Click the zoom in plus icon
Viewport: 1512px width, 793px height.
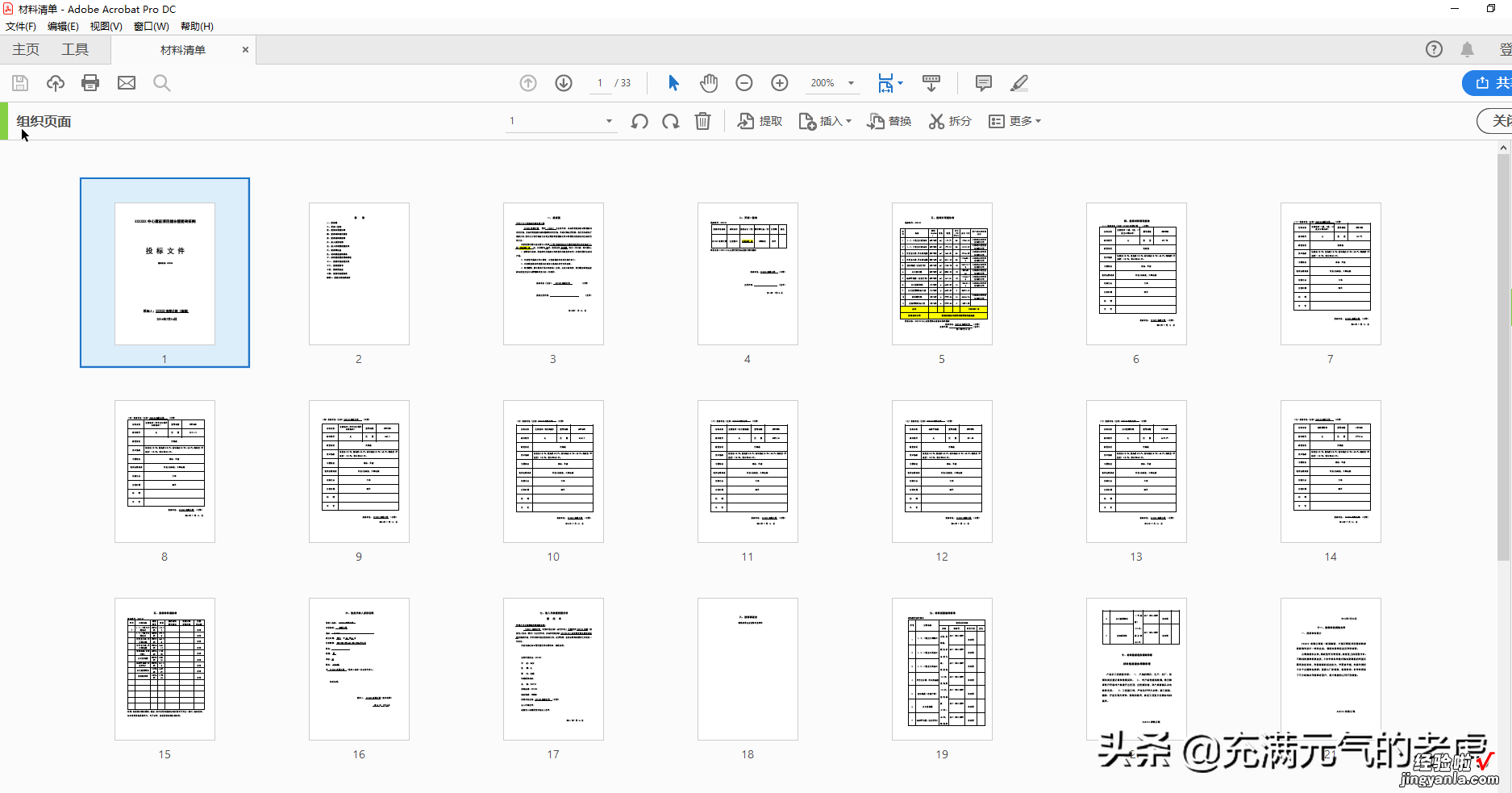tap(780, 83)
